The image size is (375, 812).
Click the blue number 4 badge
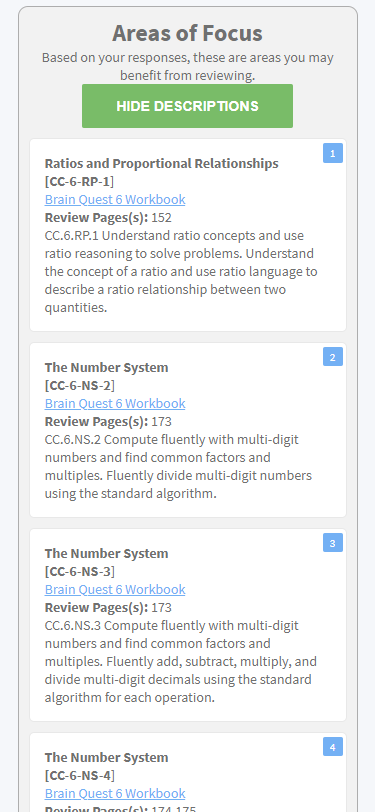pyautogui.click(x=333, y=747)
